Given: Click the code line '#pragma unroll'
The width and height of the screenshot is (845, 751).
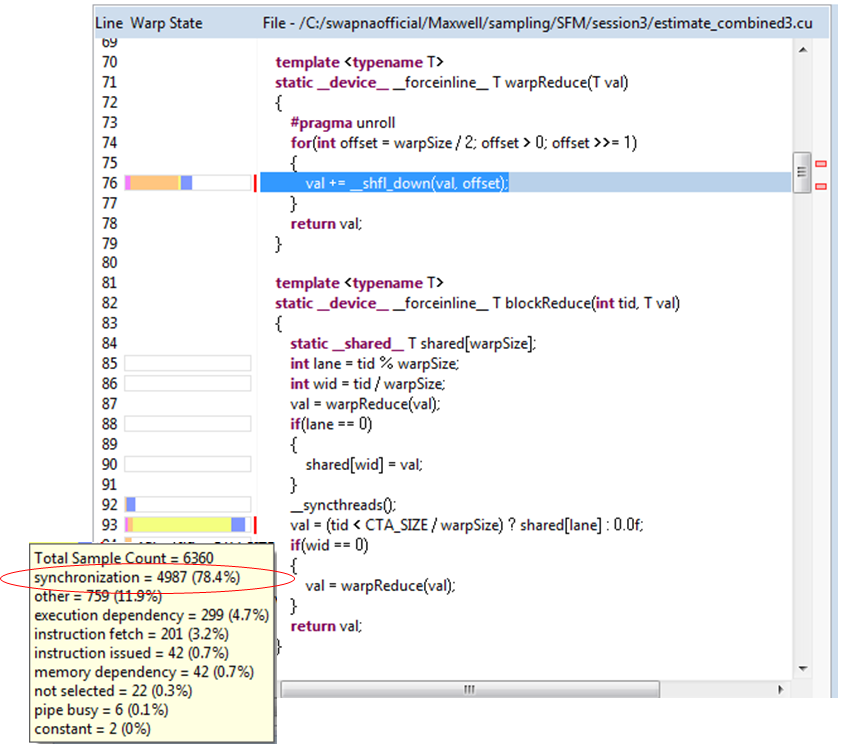Looking at the screenshot, I should click(343, 123).
